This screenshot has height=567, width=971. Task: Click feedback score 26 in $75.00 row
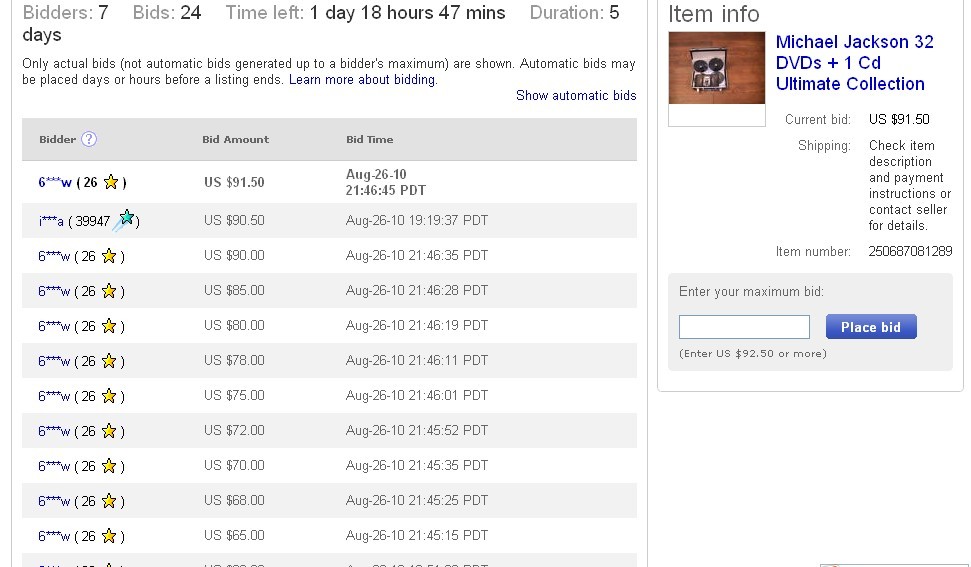(88, 396)
